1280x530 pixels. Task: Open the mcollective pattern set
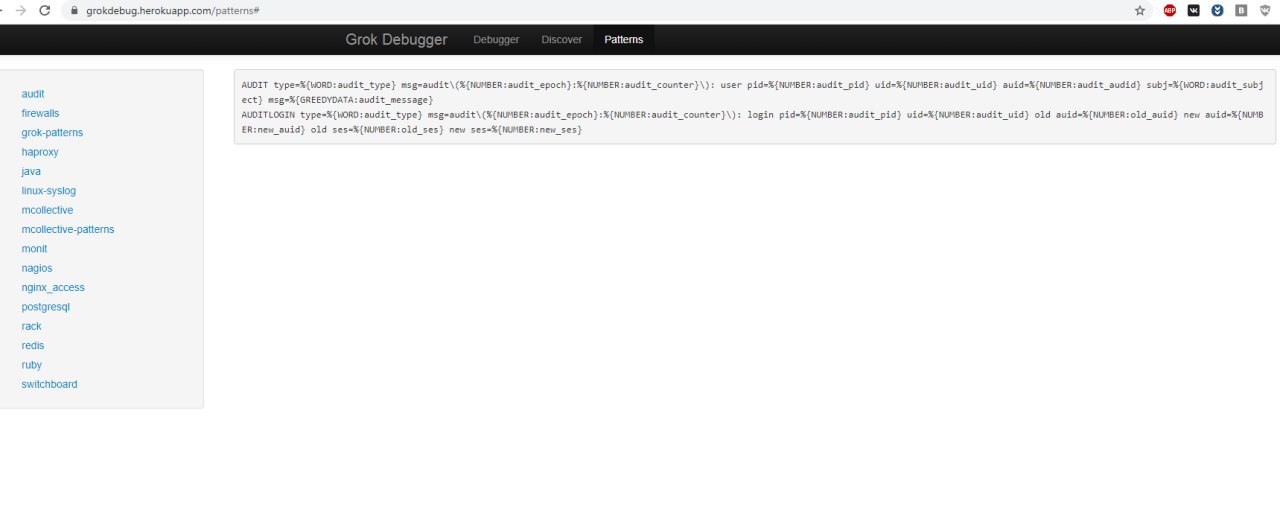pyautogui.click(x=47, y=210)
